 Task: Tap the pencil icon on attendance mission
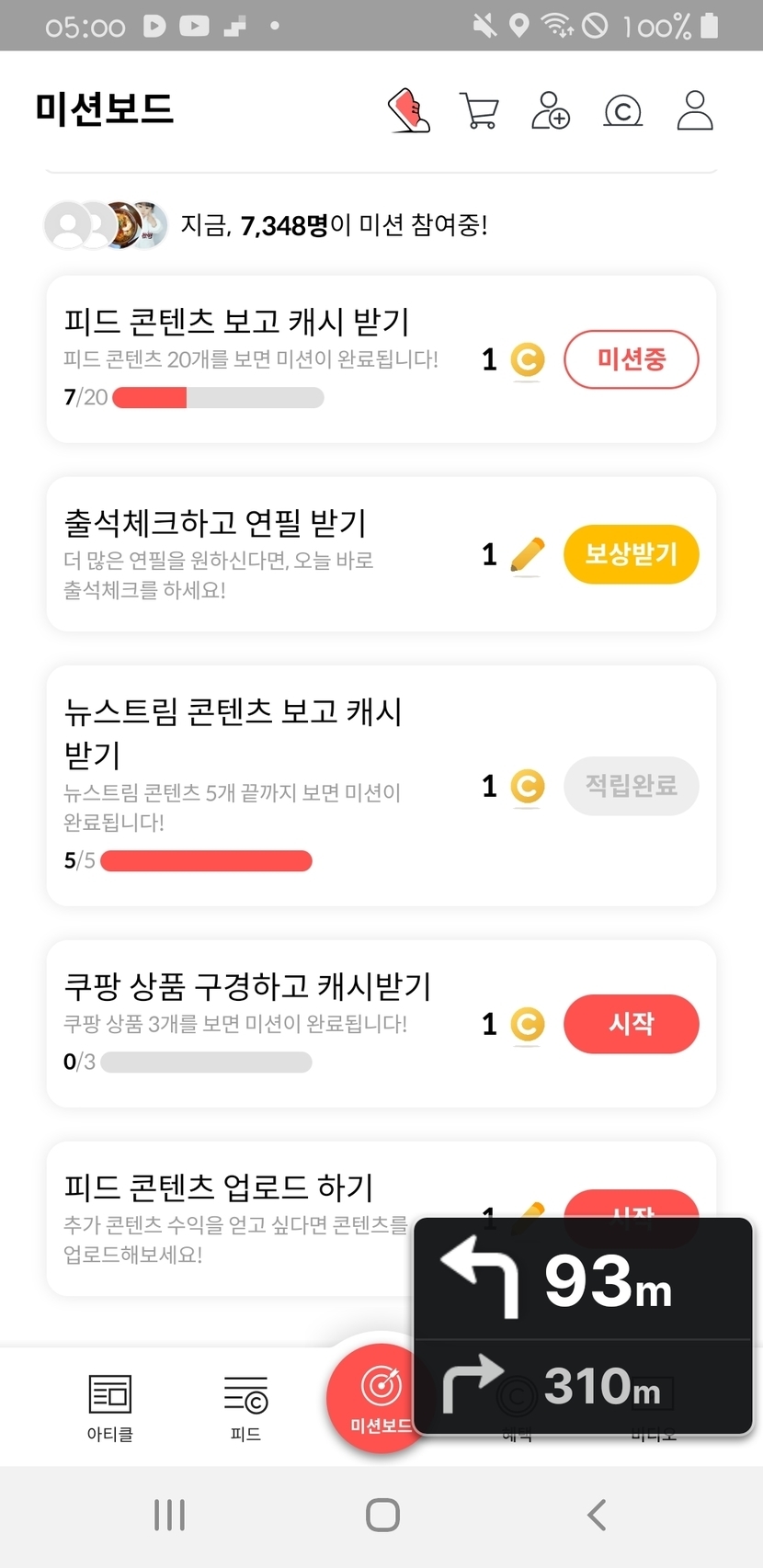(527, 555)
